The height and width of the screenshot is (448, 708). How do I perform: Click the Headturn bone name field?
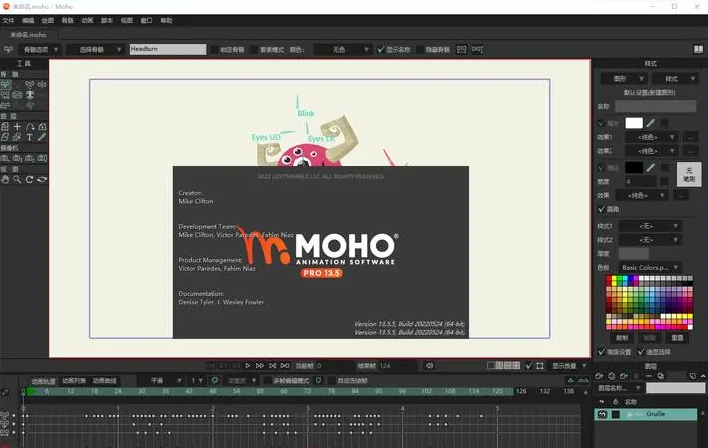[167, 49]
